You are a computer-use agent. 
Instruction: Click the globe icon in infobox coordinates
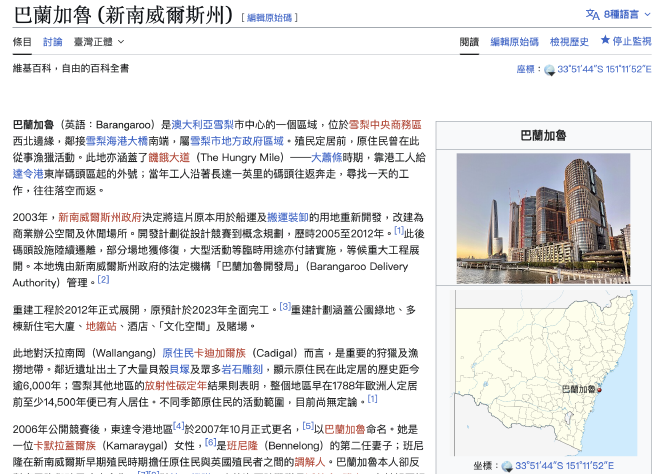(x=507, y=466)
